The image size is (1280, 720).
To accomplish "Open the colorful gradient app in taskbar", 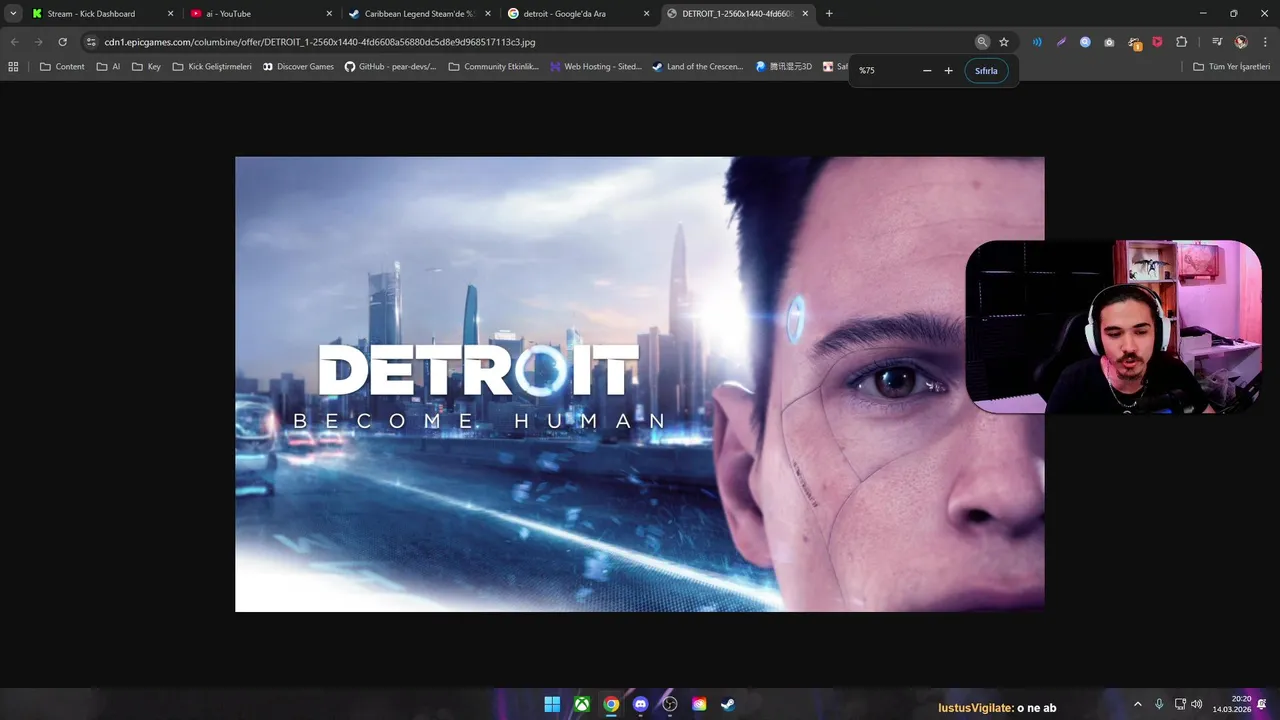I will click(x=699, y=704).
